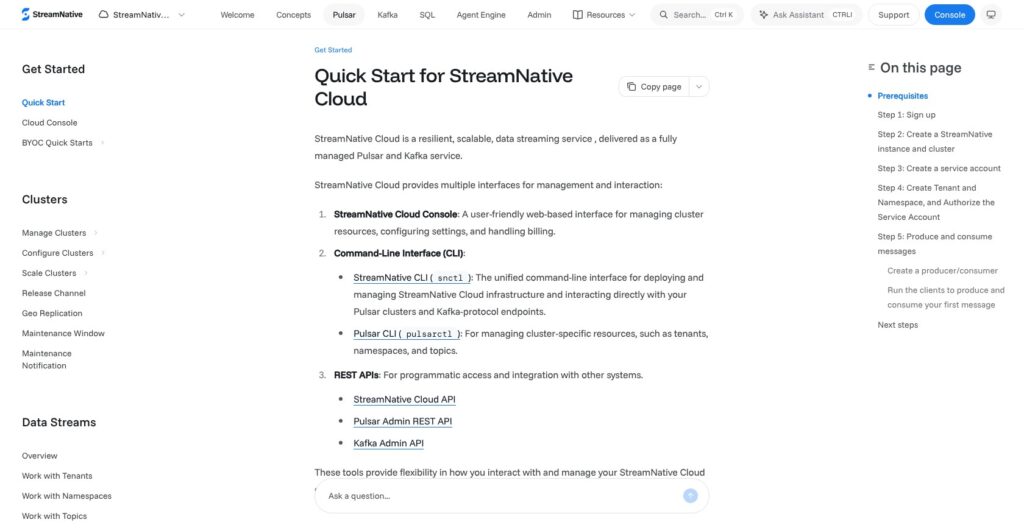Viewport: 1024px width, 528px height.
Task: Click the send arrow button
Action: pos(690,496)
